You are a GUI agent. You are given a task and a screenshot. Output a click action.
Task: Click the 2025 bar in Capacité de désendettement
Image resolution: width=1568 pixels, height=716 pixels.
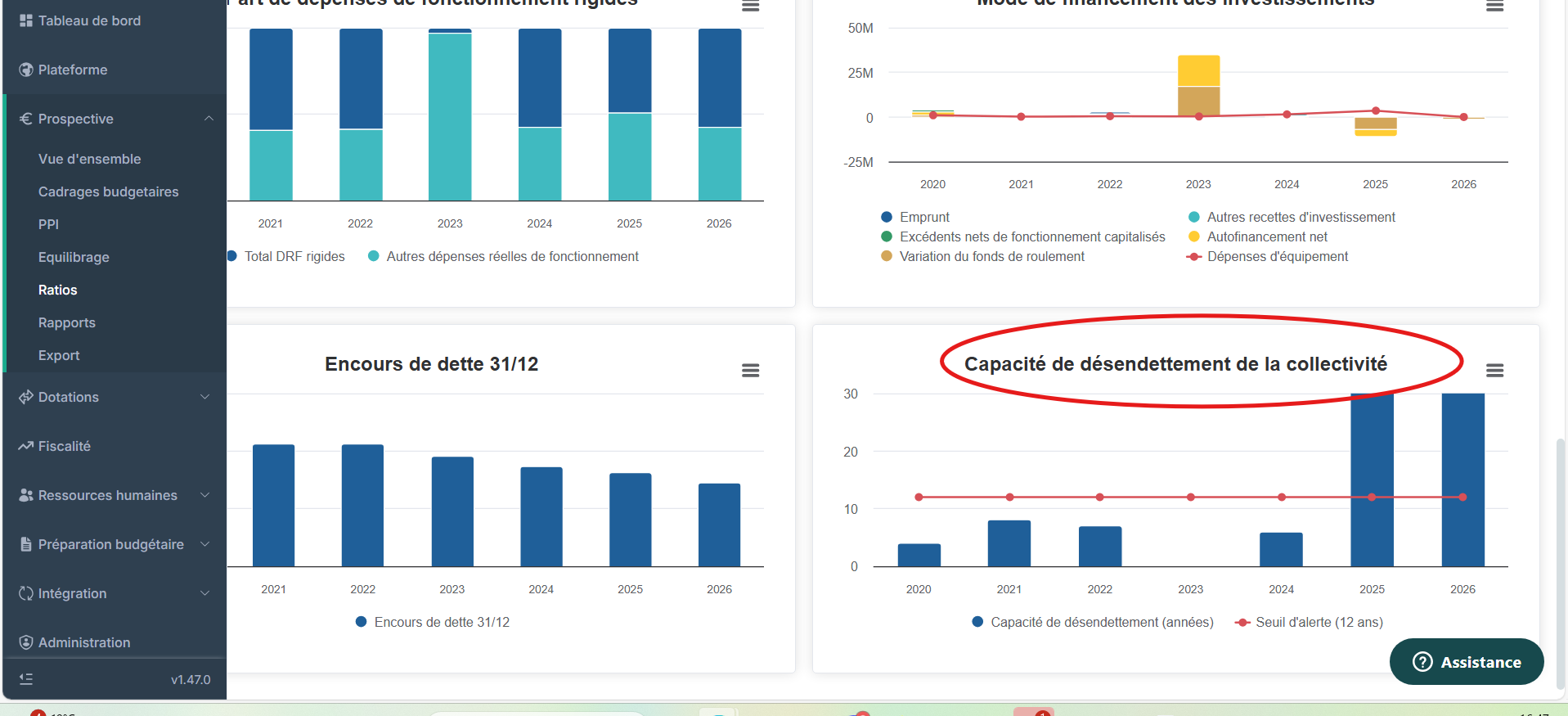click(1372, 483)
